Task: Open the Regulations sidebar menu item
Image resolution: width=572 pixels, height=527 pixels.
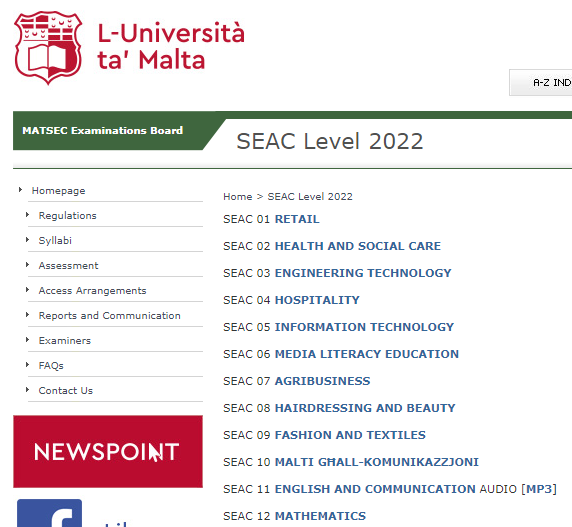Action: 67,216
